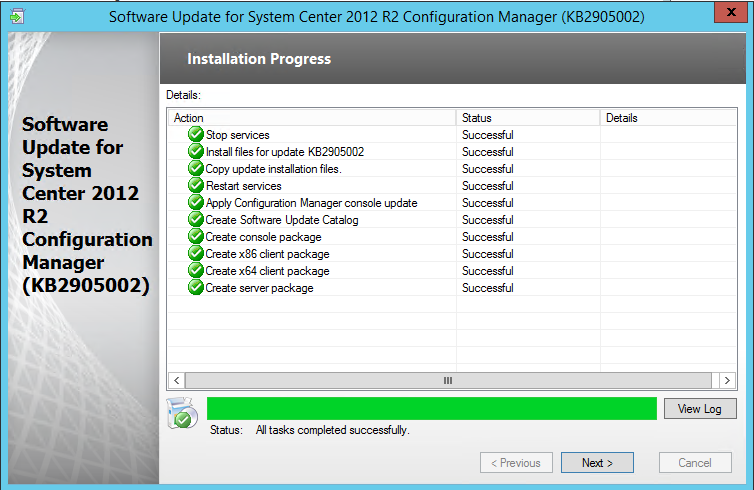Click Successful status for Create console package
Viewport: 754px width, 490px height.
click(488, 237)
